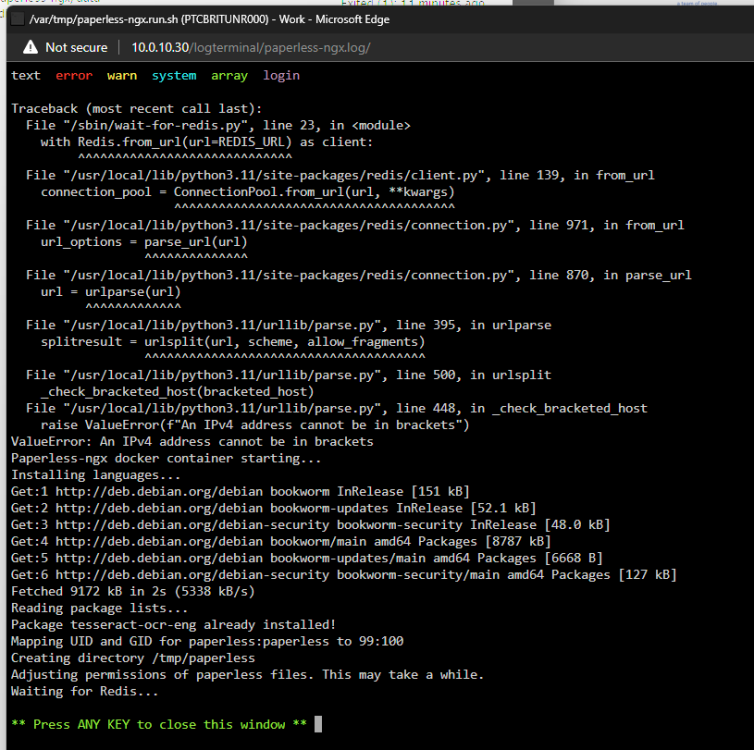The image size is (754, 750).
Task: Click 'Paperless-ngx docker container starting...' line
Action: pyautogui.click(x=166, y=458)
